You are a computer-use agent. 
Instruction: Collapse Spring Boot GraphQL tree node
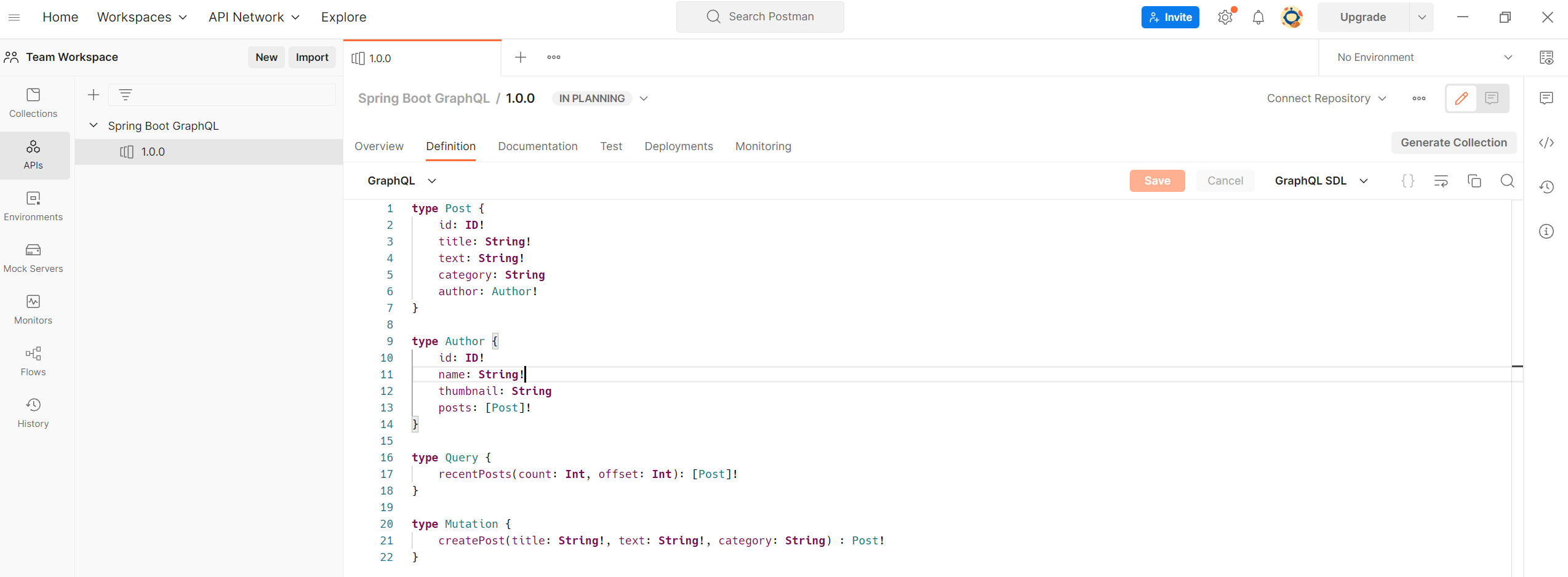point(94,125)
